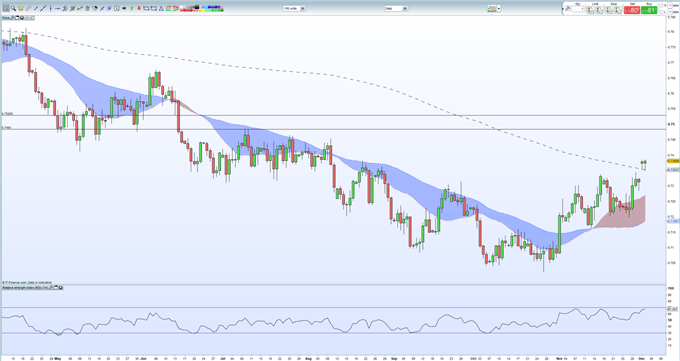
Task: Expand the 100 units dropdown
Action: click(302, 8)
